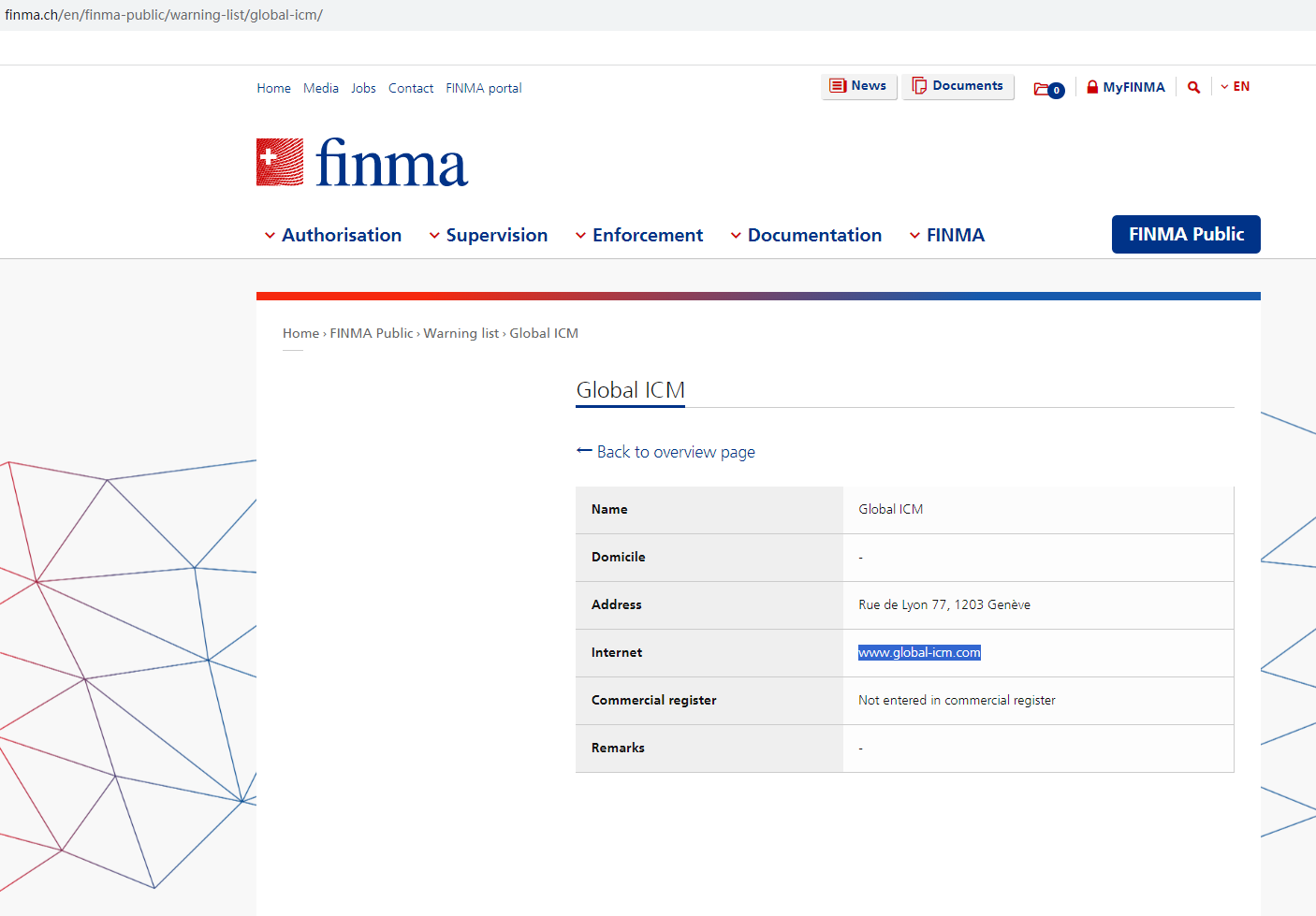Click the Documents button

tap(958, 86)
